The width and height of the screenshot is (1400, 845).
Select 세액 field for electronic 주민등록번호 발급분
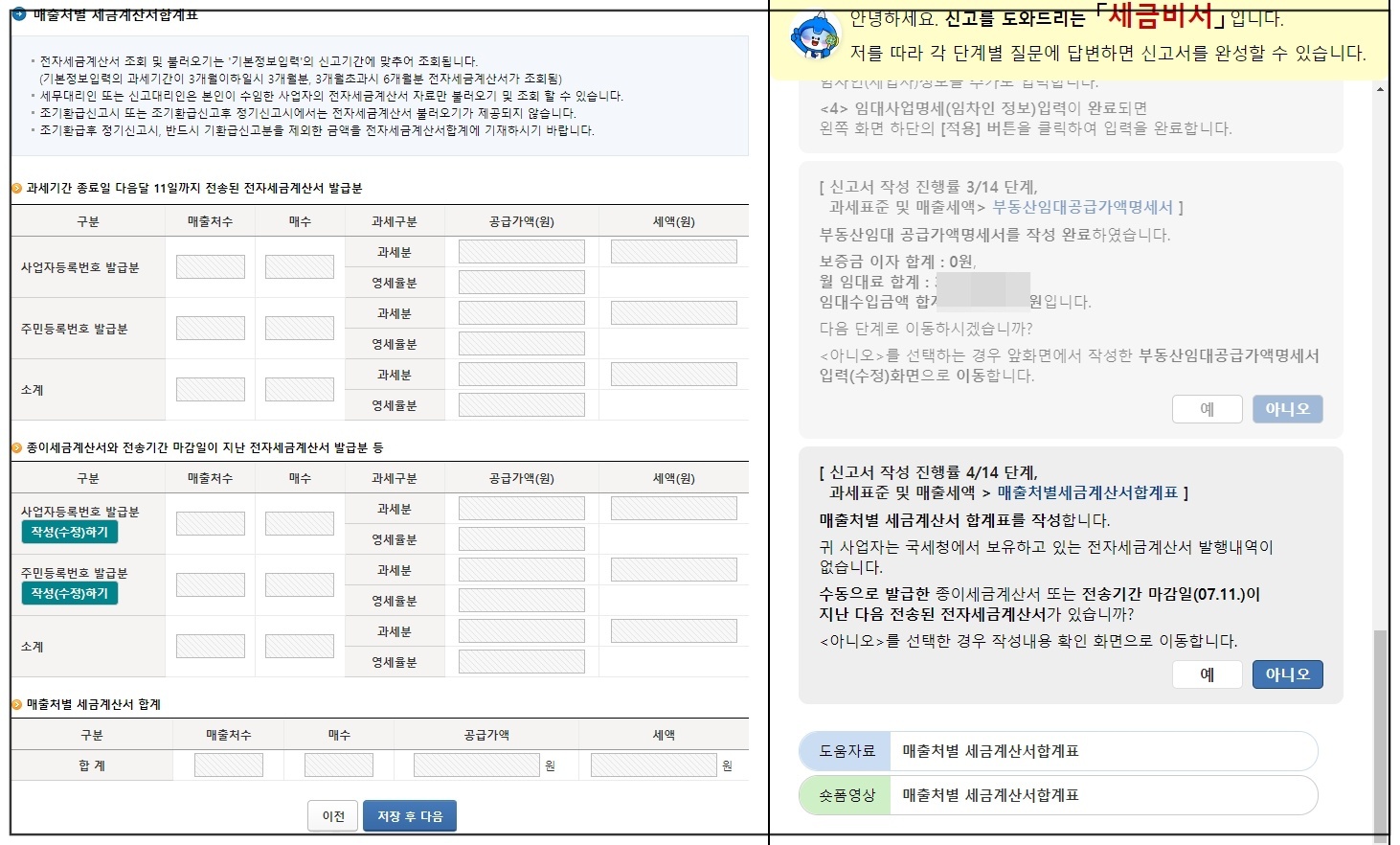pos(674,313)
